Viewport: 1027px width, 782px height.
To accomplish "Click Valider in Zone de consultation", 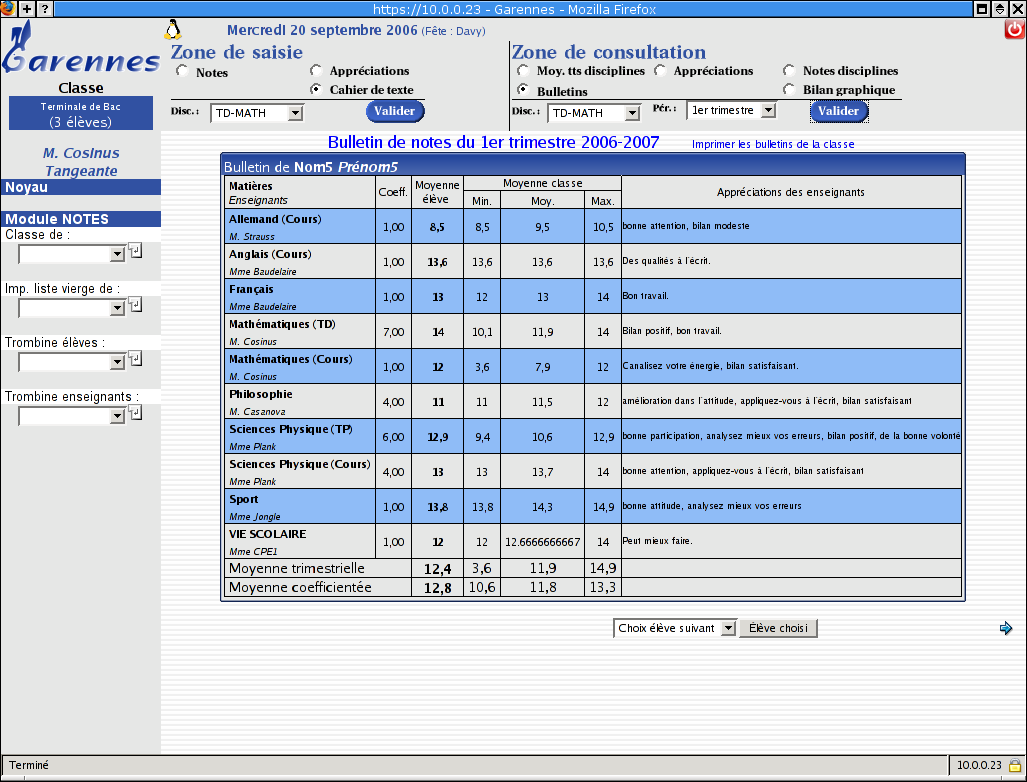I will click(838, 111).
